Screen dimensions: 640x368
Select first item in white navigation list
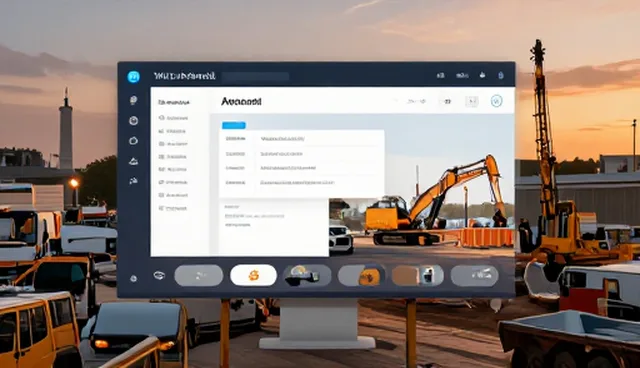pyautogui.click(x=173, y=118)
